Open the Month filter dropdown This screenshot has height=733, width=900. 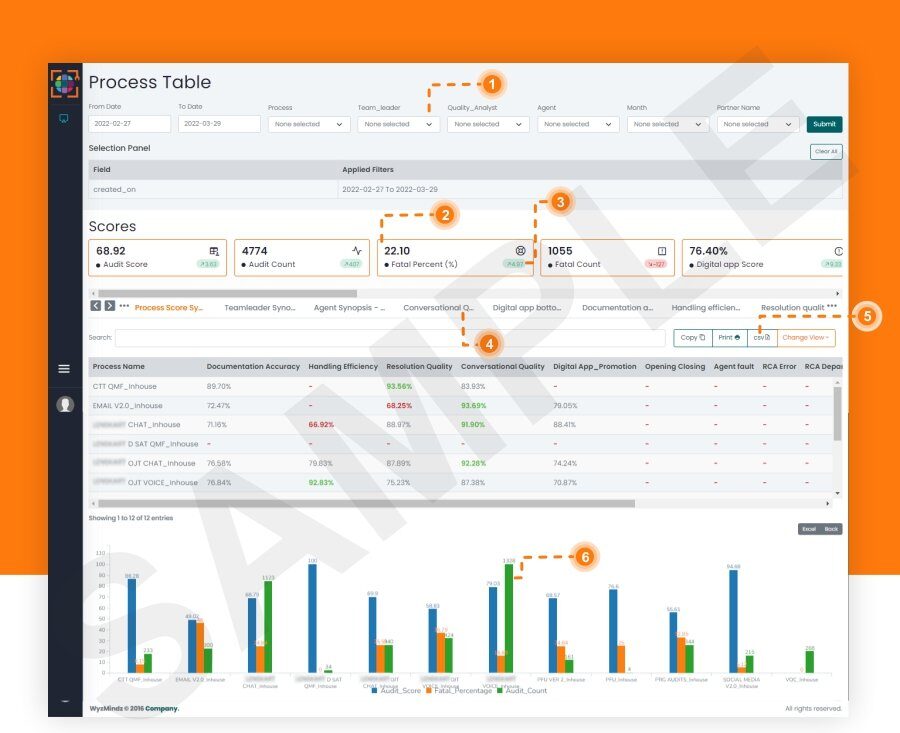(x=668, y=124)
